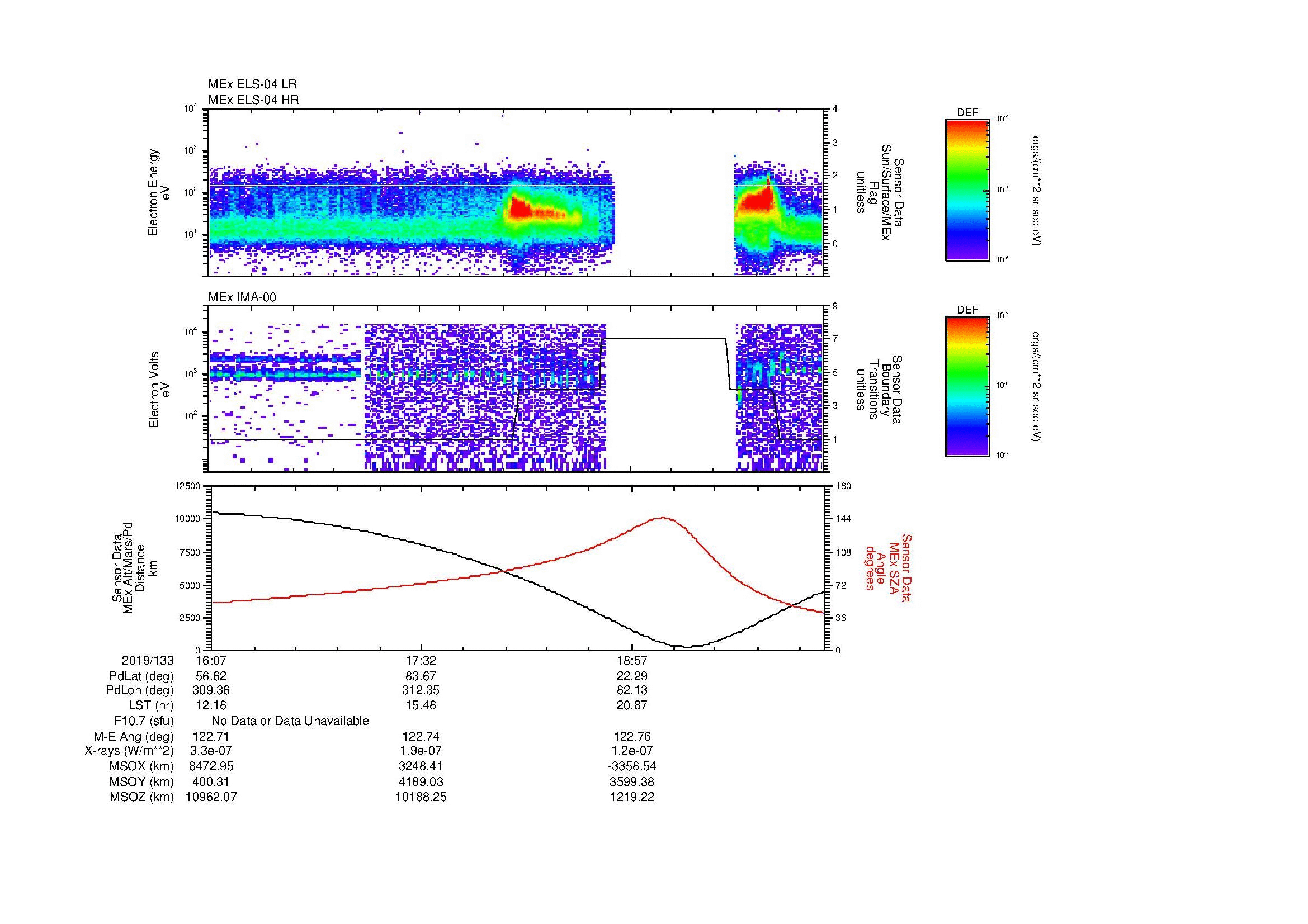Click the M-E Ang value 122.76
The height and width of the screenshot is (924, 1308).
[632, 736]
